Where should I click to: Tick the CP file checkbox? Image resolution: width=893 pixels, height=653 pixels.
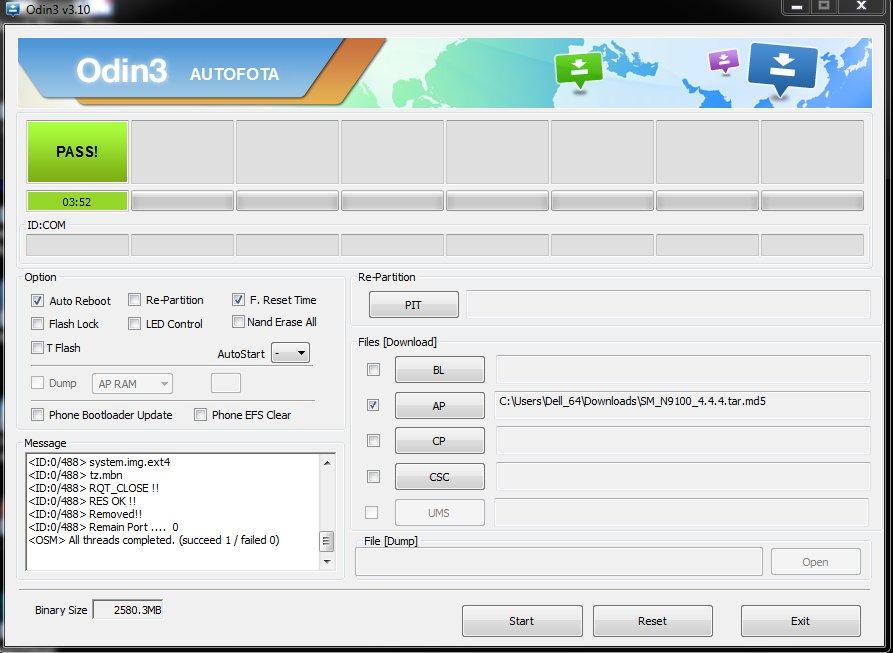(374, 440)
